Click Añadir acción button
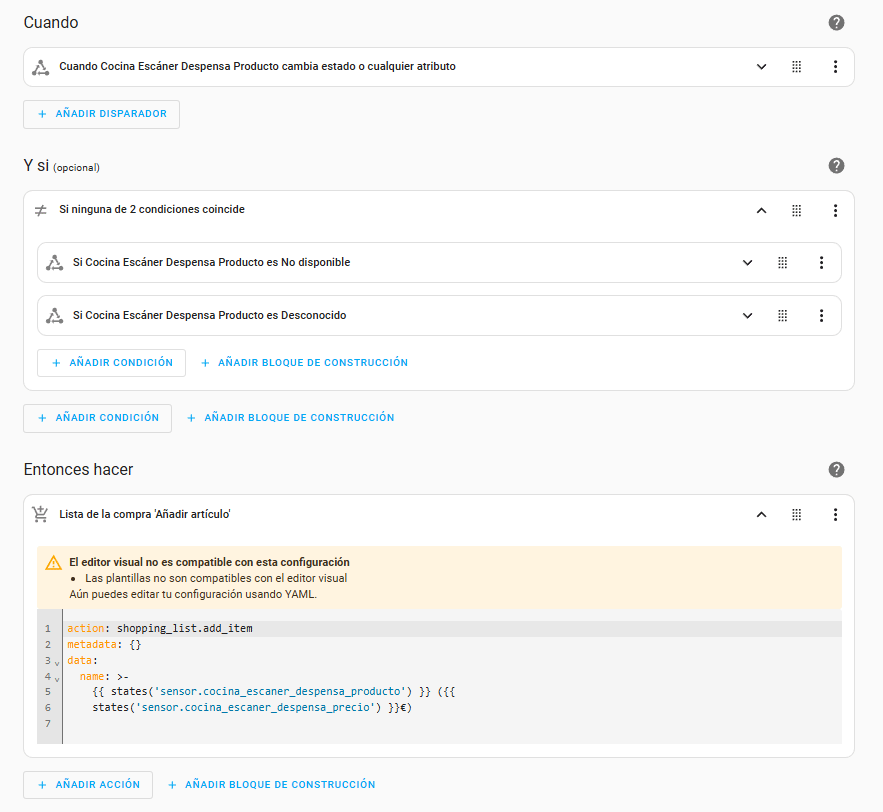This screenshot has width=883, height=812. click(88, 785)
